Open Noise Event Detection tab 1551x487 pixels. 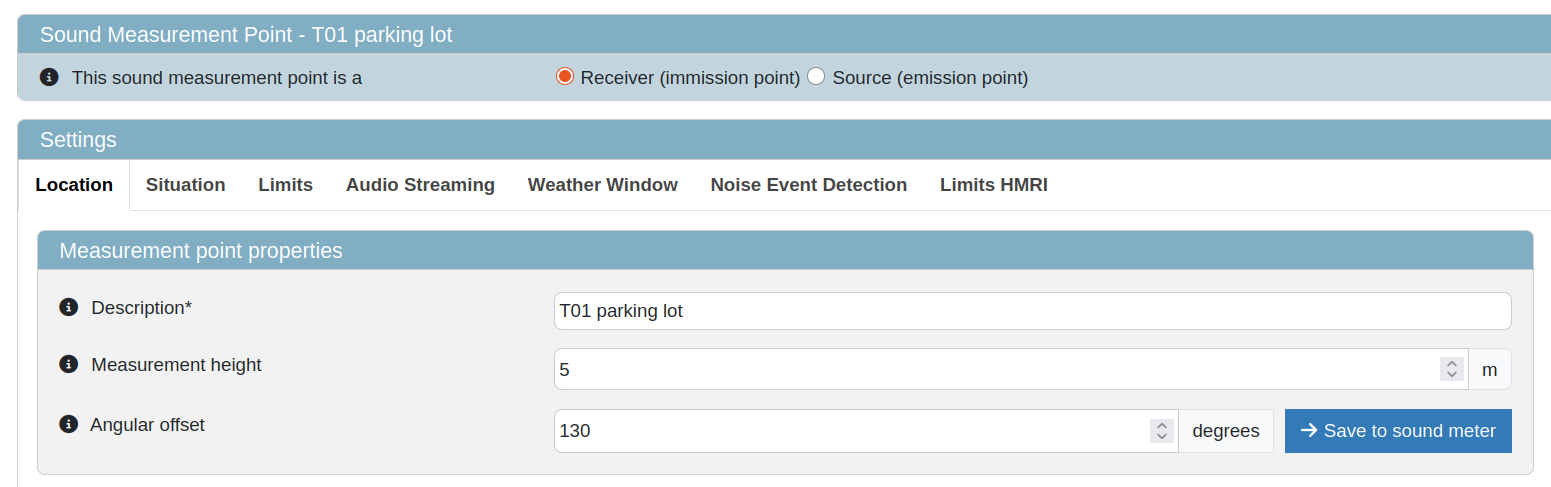click(x=808, y=185)
